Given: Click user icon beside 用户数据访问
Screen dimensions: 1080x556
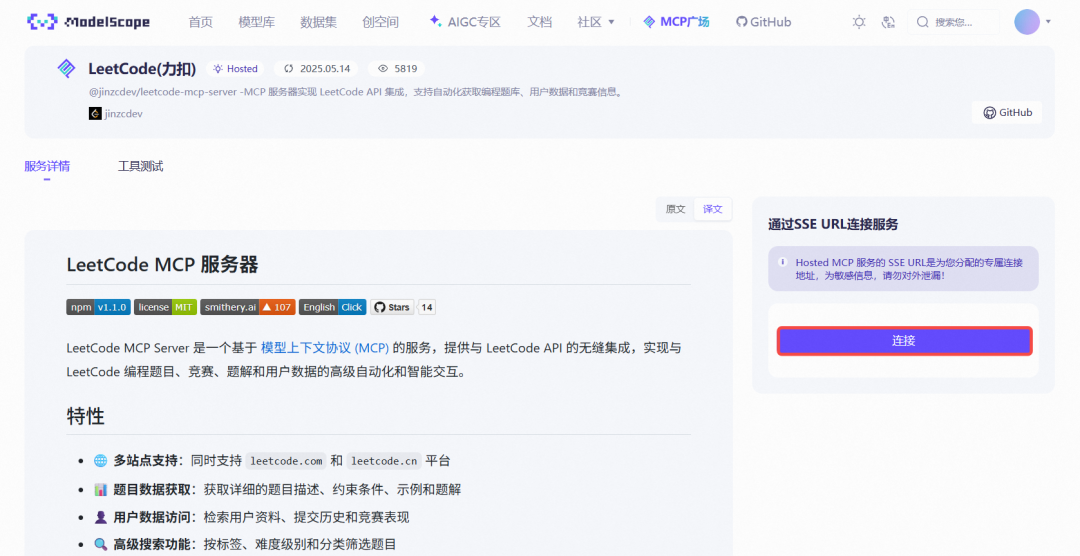Looking at the screenshot, I should pos(101,517).
